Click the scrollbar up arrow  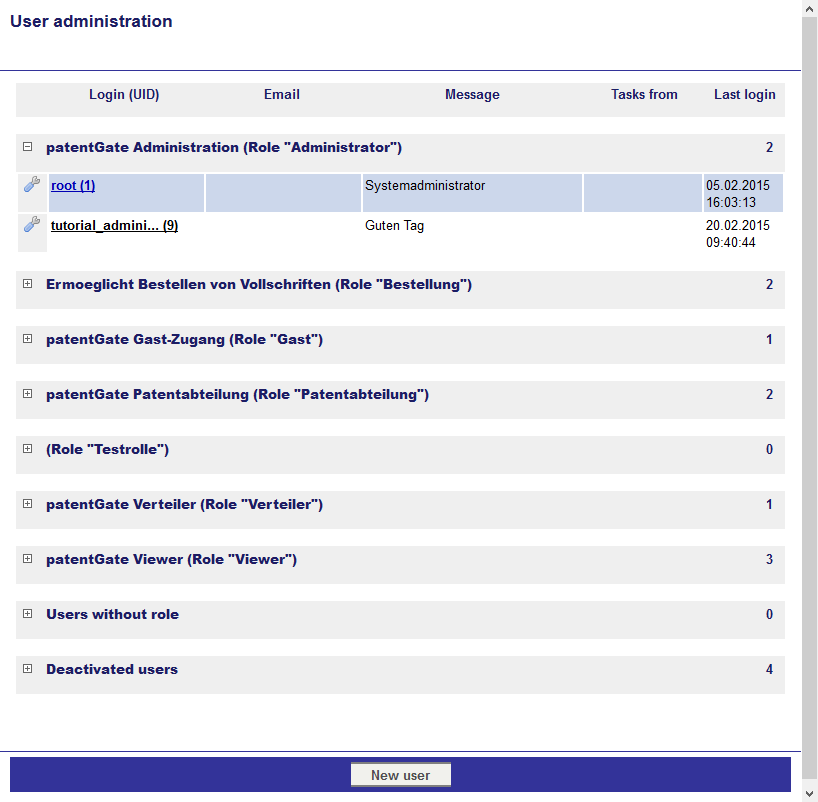click(x=810, y=8)
